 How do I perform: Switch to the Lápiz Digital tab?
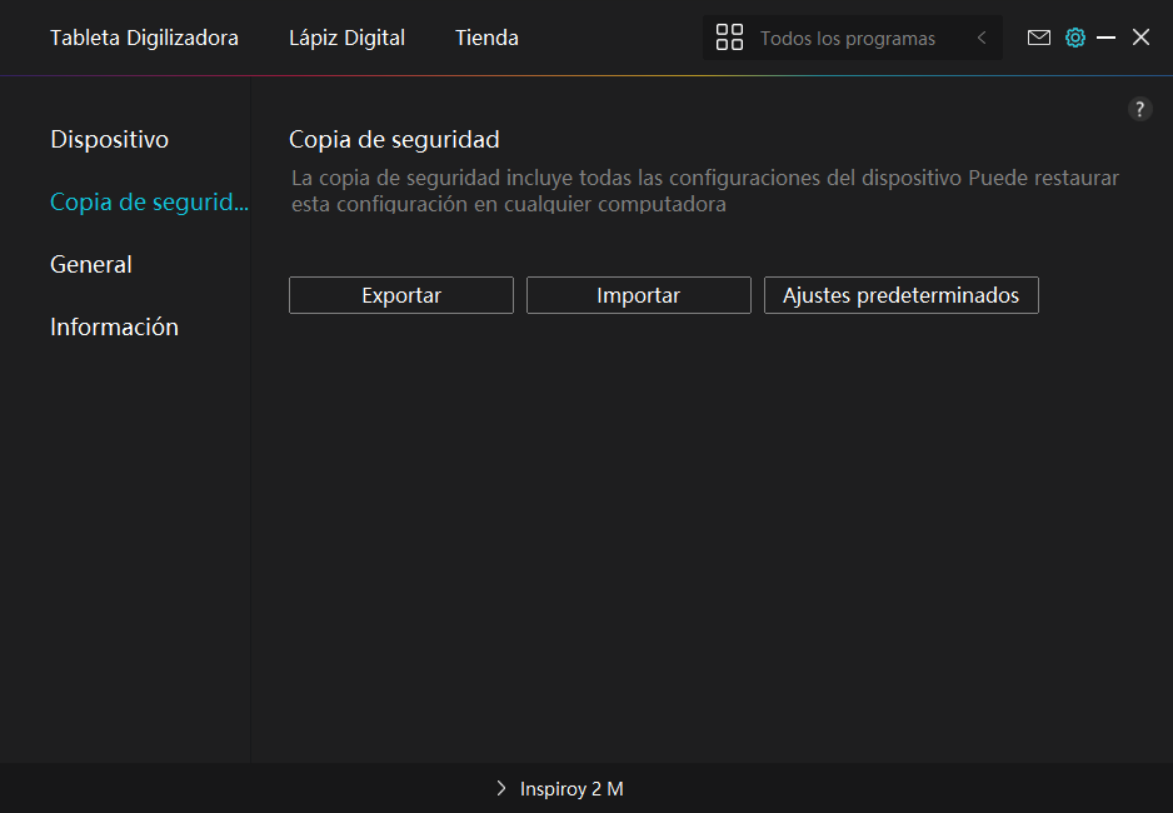(346, 38)
